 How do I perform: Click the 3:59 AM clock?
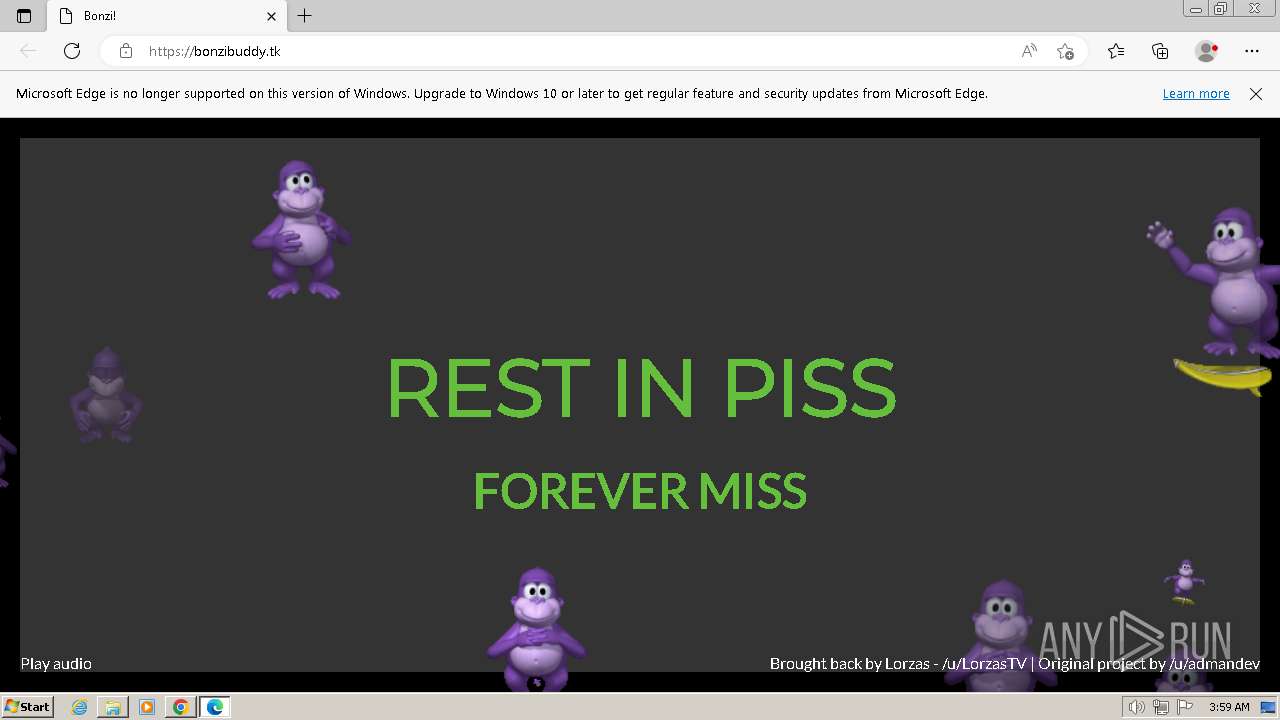(1229, 707)
